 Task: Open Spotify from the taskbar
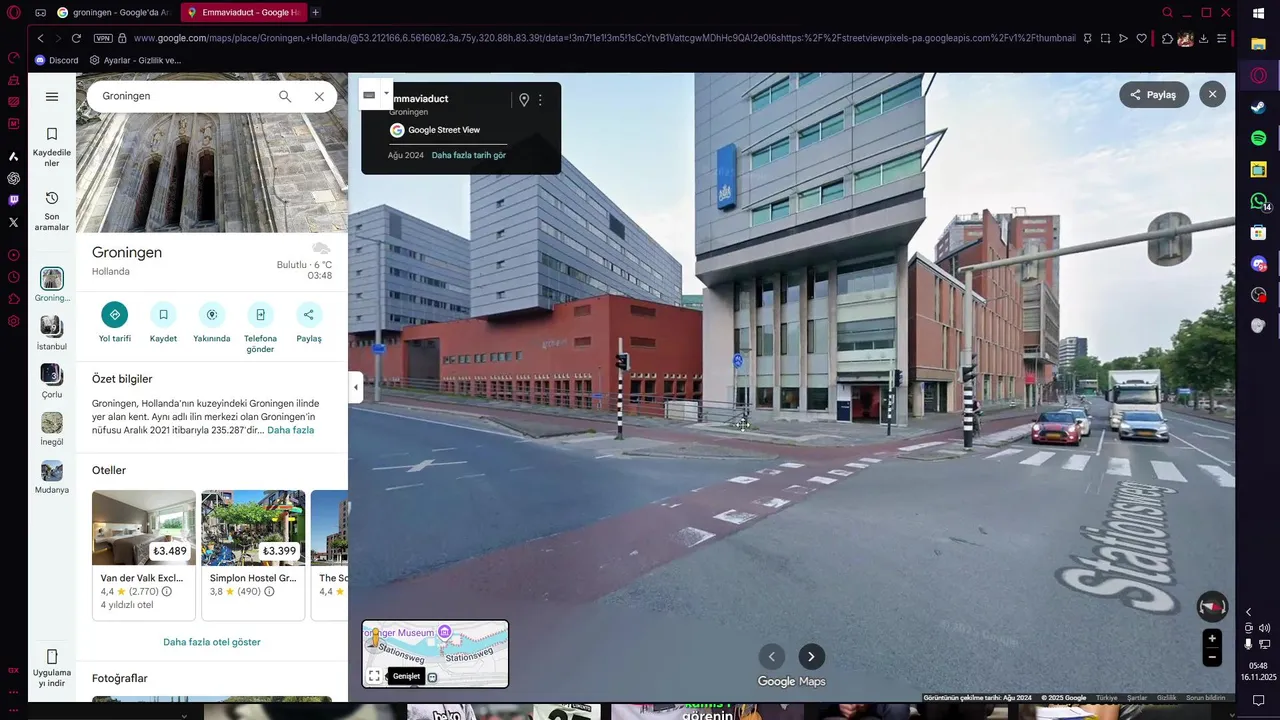pyautogui.click(x=1258, y=138)
